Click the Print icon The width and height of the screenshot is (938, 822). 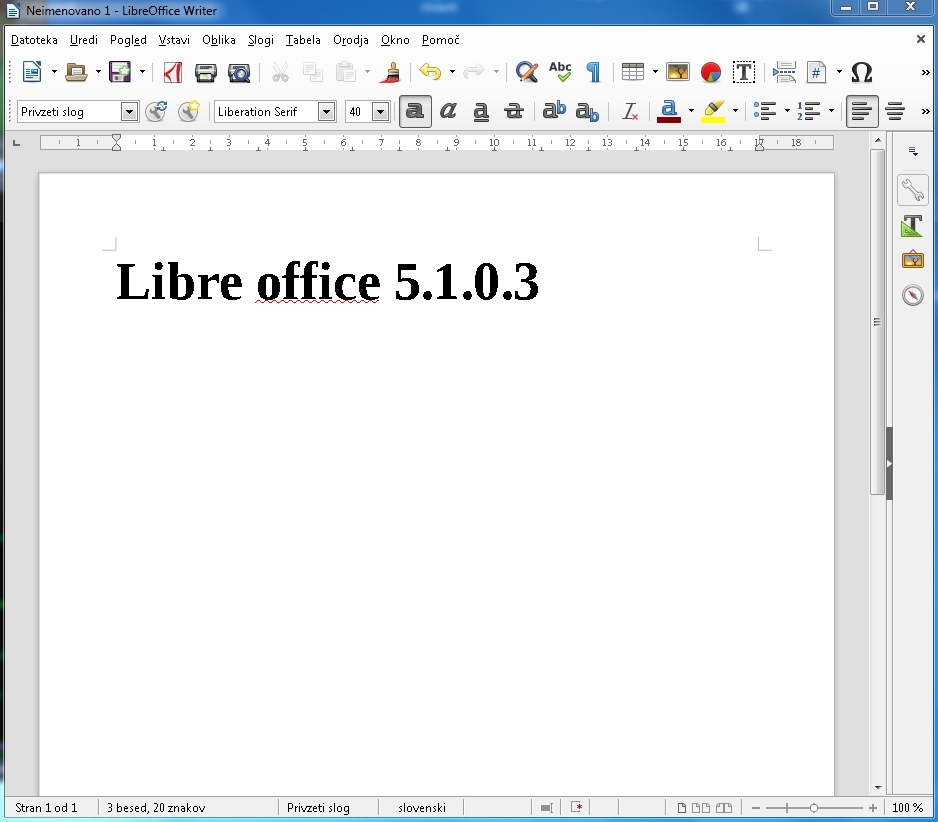point(206,72)
